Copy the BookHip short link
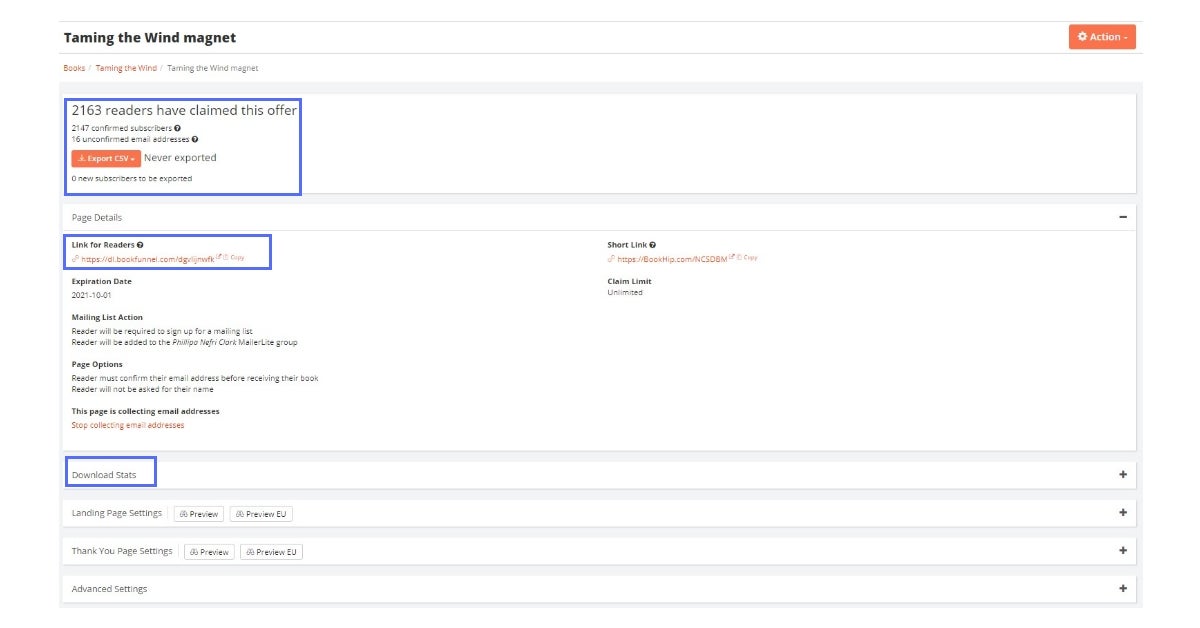 pos(747,258)
